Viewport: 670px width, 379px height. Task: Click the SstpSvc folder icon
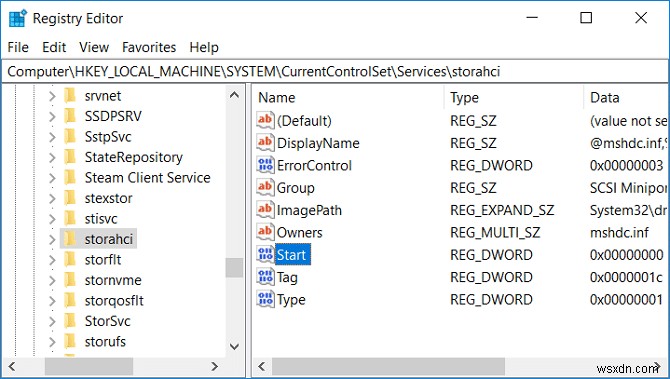pyautogui.click(x=70, y=136)
